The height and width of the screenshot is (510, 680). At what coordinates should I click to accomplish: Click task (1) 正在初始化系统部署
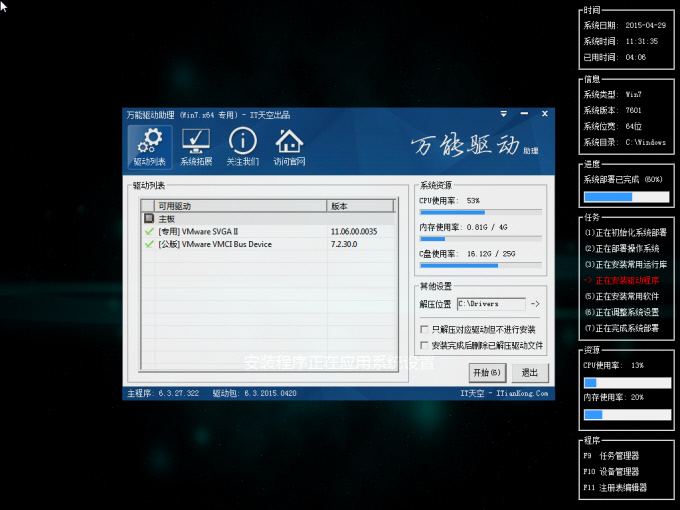click(625, 232)
